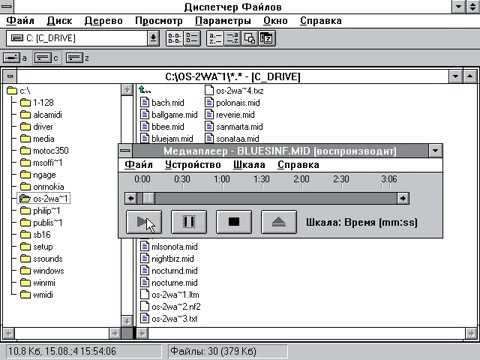Click the sort by type toolbar icon
The width and height of the screenshot is (480, 360).
click(x=232, y=38)
